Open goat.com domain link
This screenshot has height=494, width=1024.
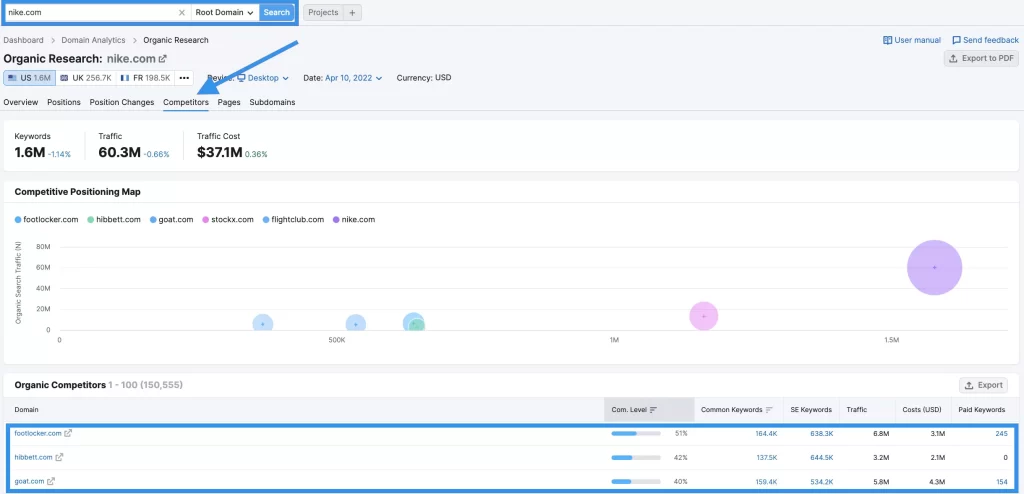click(29, 482)
